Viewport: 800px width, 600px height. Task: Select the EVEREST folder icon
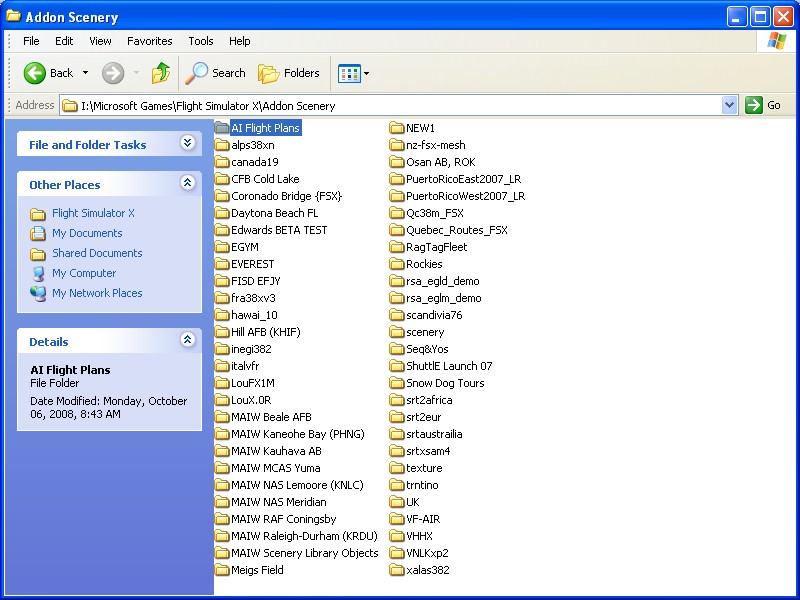[222, 264]
